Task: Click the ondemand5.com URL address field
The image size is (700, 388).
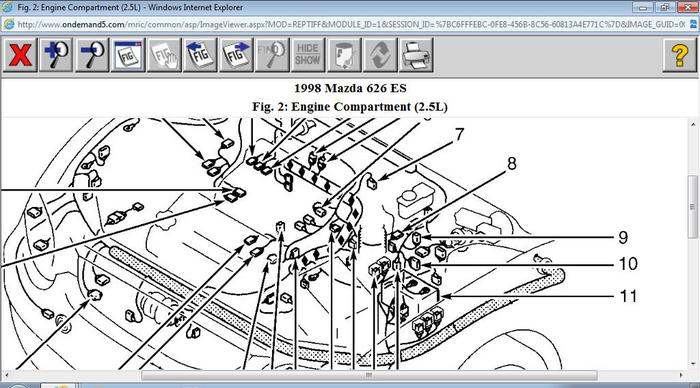Action: [x=351, y=25]
